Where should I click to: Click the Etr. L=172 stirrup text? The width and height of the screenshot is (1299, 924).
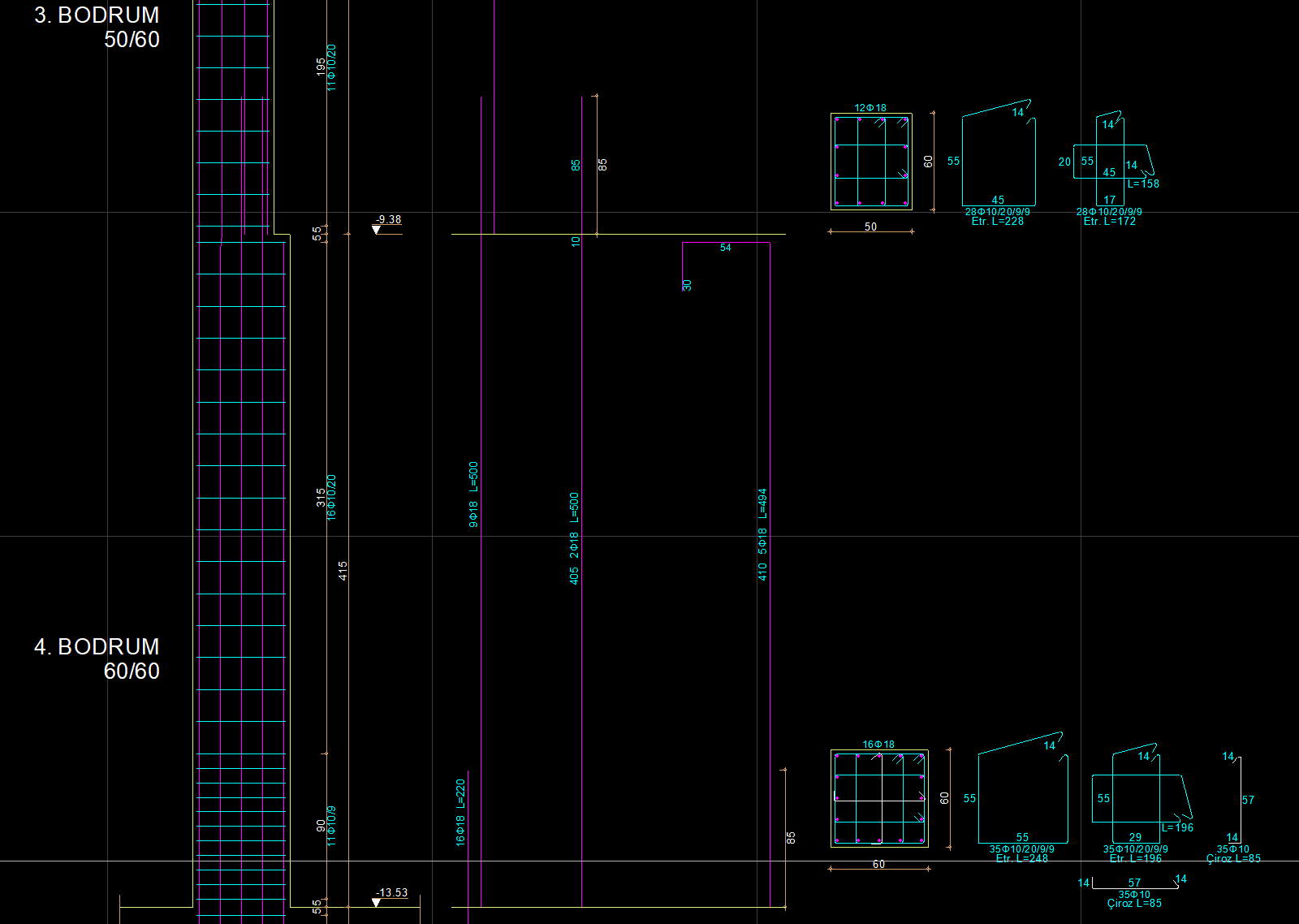(x=1110, y=221)
